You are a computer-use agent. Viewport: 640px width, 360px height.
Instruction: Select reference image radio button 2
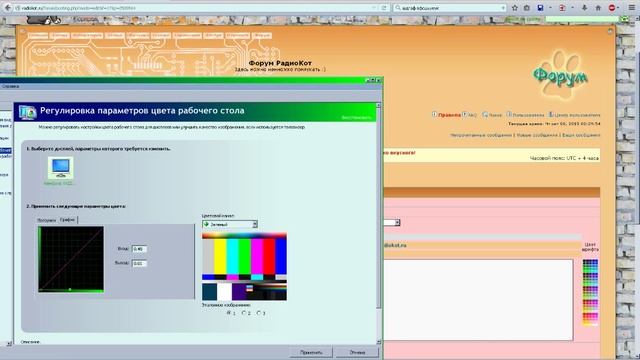click(244, 313)
